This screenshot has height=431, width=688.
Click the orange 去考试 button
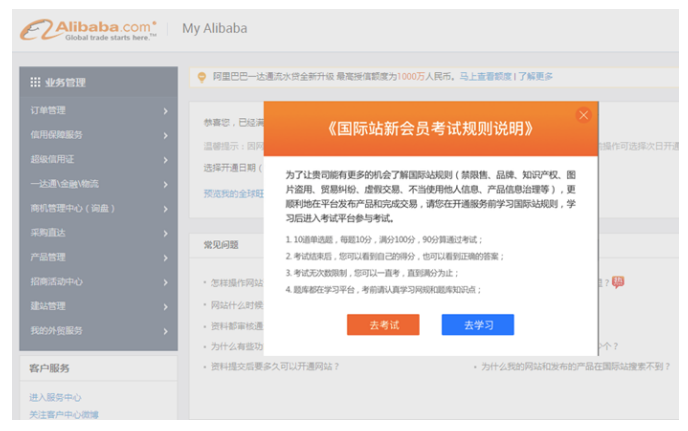[x=383, y=325]
